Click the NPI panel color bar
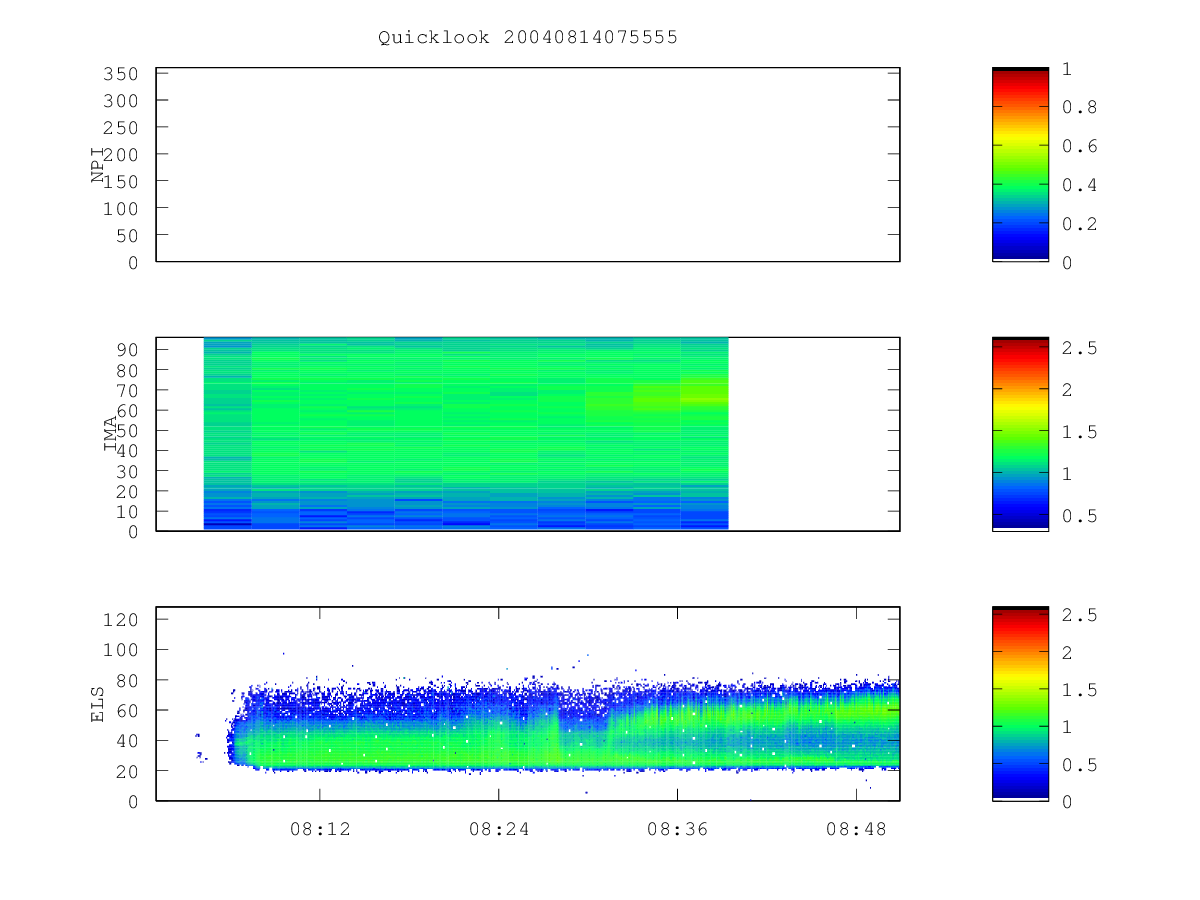Viewport: 1200px width, 900px height. coord(1020,165)
